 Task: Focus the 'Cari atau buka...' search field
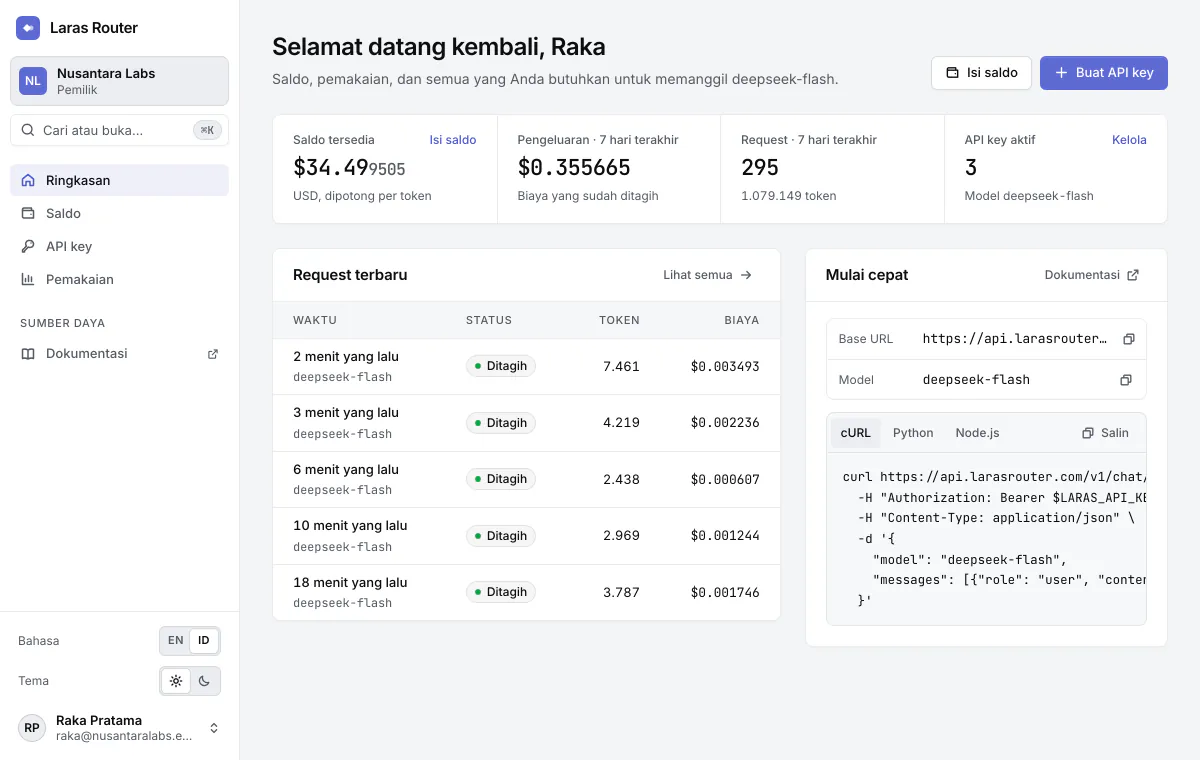coord(119,130)
